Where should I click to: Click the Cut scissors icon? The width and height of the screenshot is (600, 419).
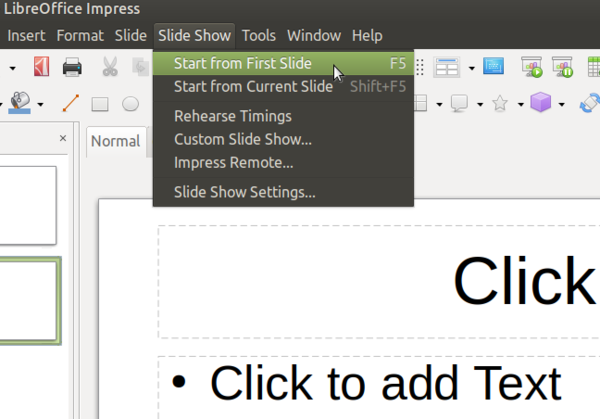[110, 67]
